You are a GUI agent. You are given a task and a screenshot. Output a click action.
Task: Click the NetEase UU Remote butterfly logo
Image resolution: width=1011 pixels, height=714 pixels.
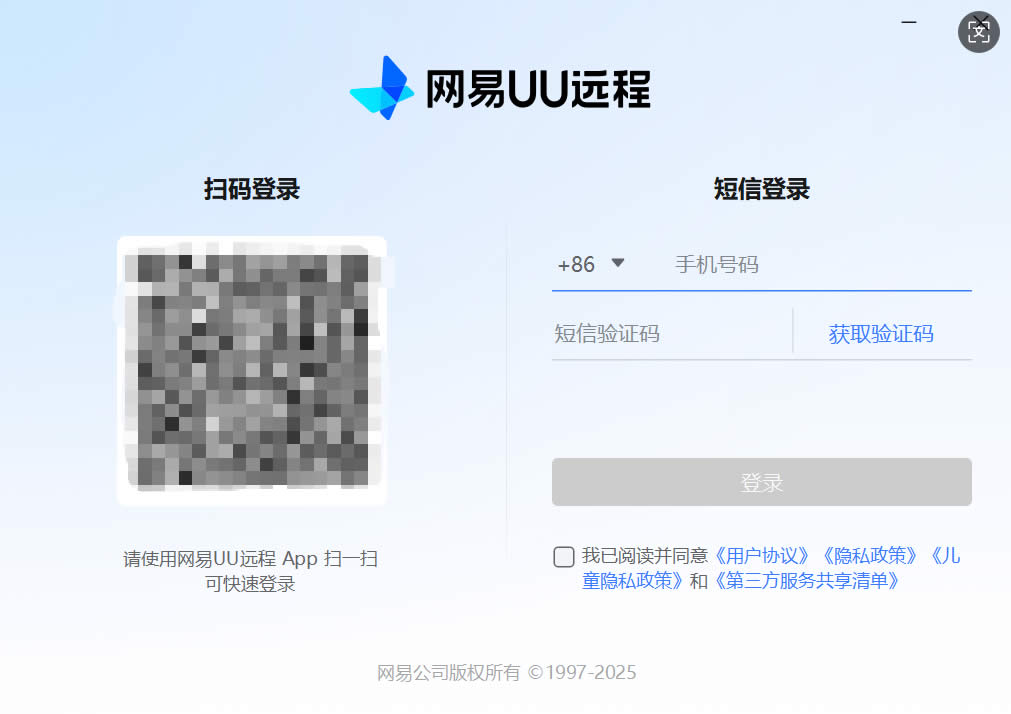tap(382, 88)
